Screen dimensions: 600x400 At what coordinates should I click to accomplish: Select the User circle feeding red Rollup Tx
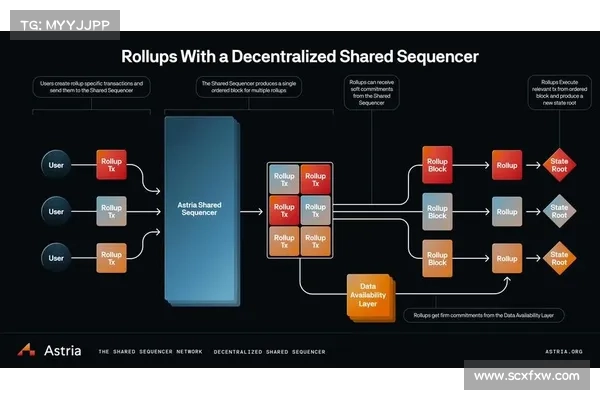(56, 165)
